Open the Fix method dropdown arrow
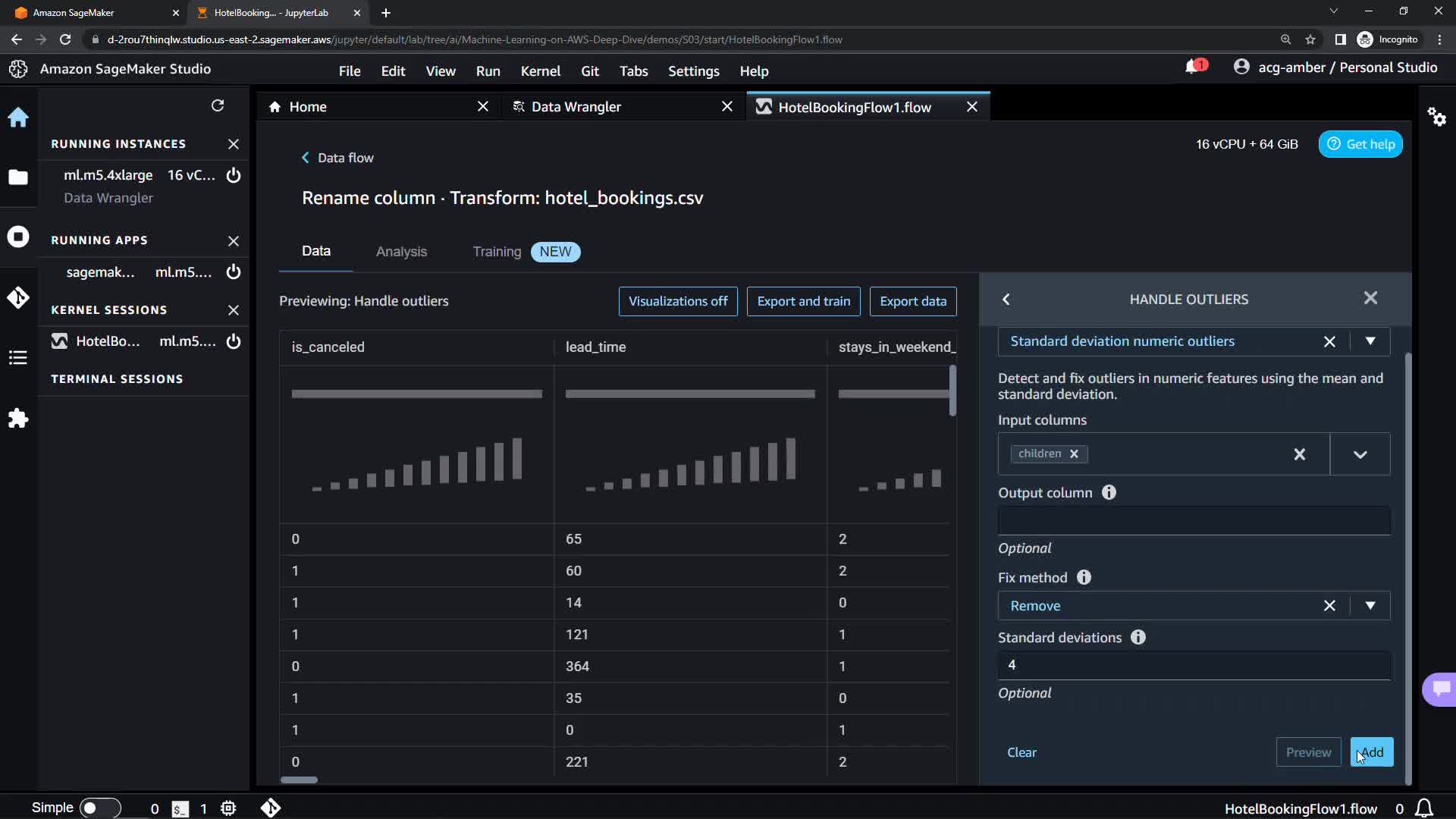This screenshot has width=1456, height=819. click(1370, 606)
